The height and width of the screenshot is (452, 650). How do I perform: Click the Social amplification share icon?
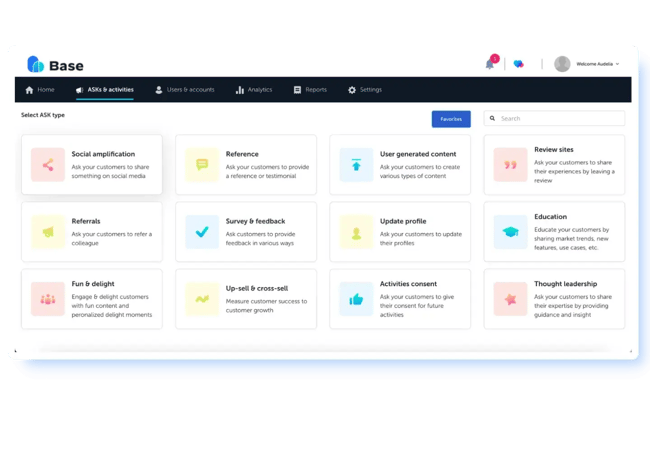(48, 165)
